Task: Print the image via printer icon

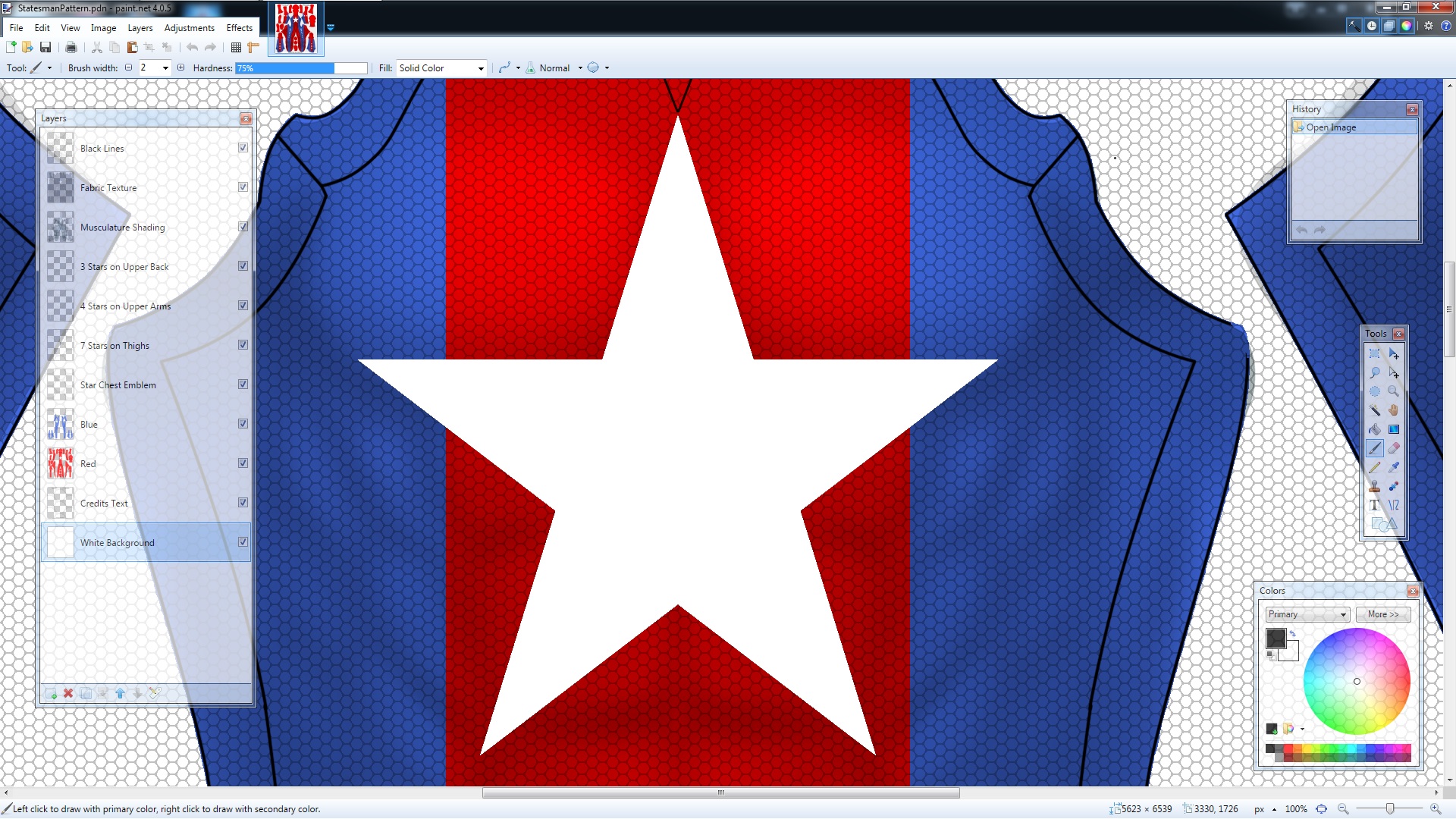Action: point(71,47)
